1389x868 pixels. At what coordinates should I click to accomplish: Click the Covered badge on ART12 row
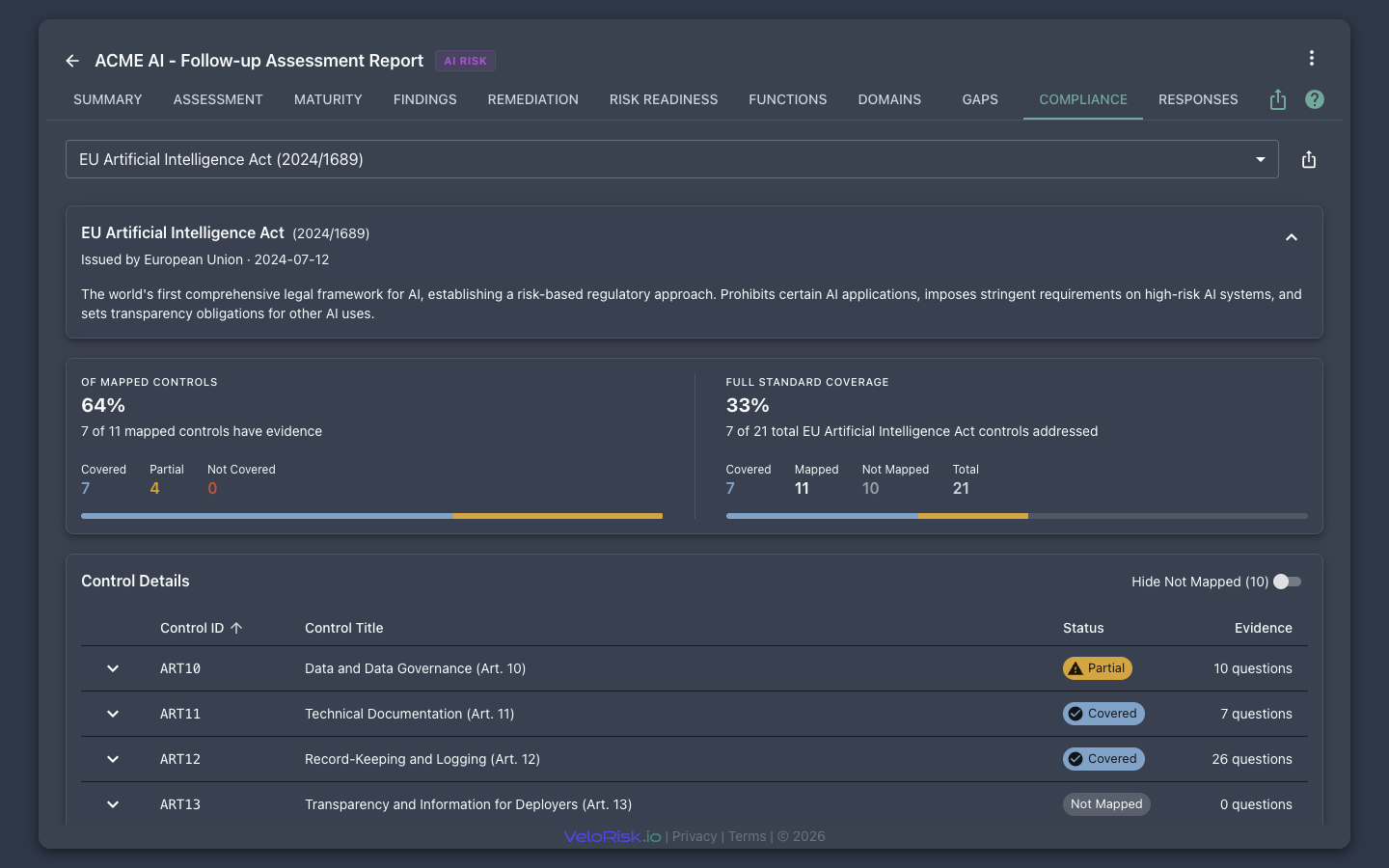tap(1103, 759)
